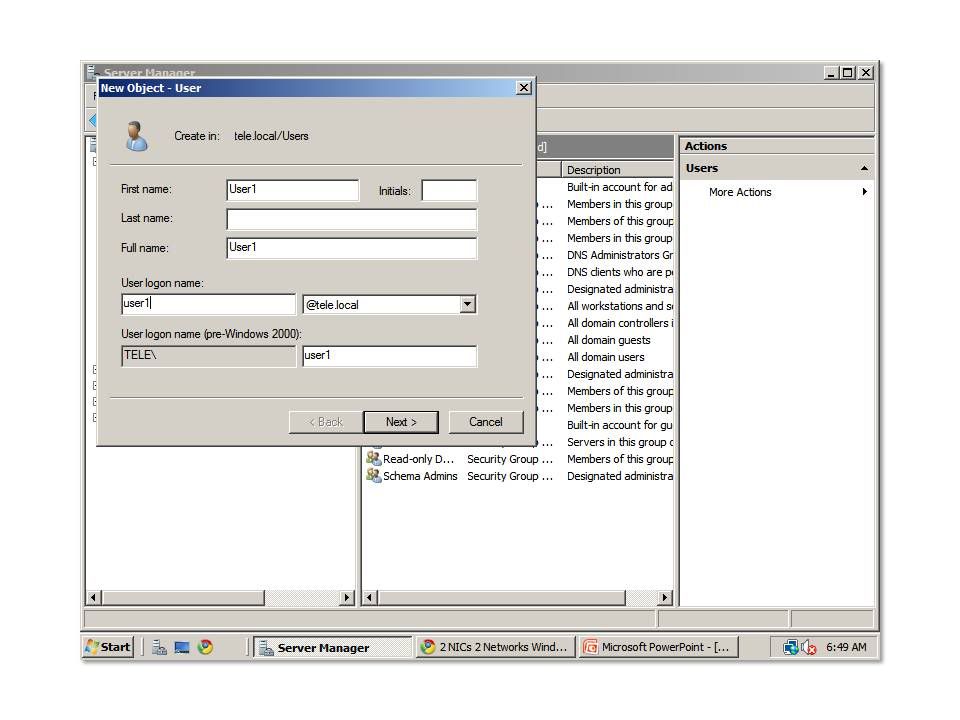Click Cancel in the New Object dialog
Screen dimensions: 960x720
point(486,422)
